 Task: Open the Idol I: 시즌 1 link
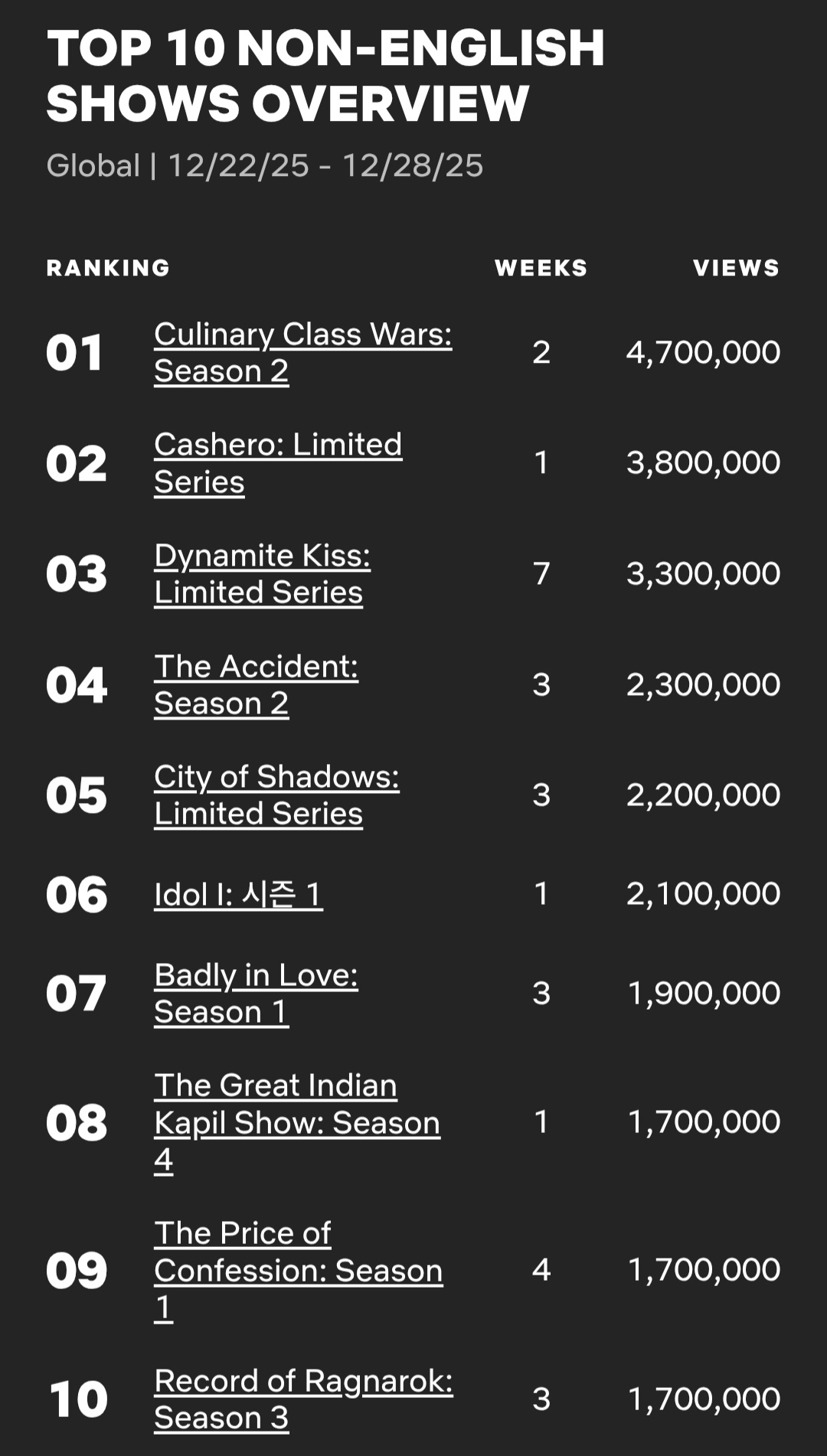point(238,894)
